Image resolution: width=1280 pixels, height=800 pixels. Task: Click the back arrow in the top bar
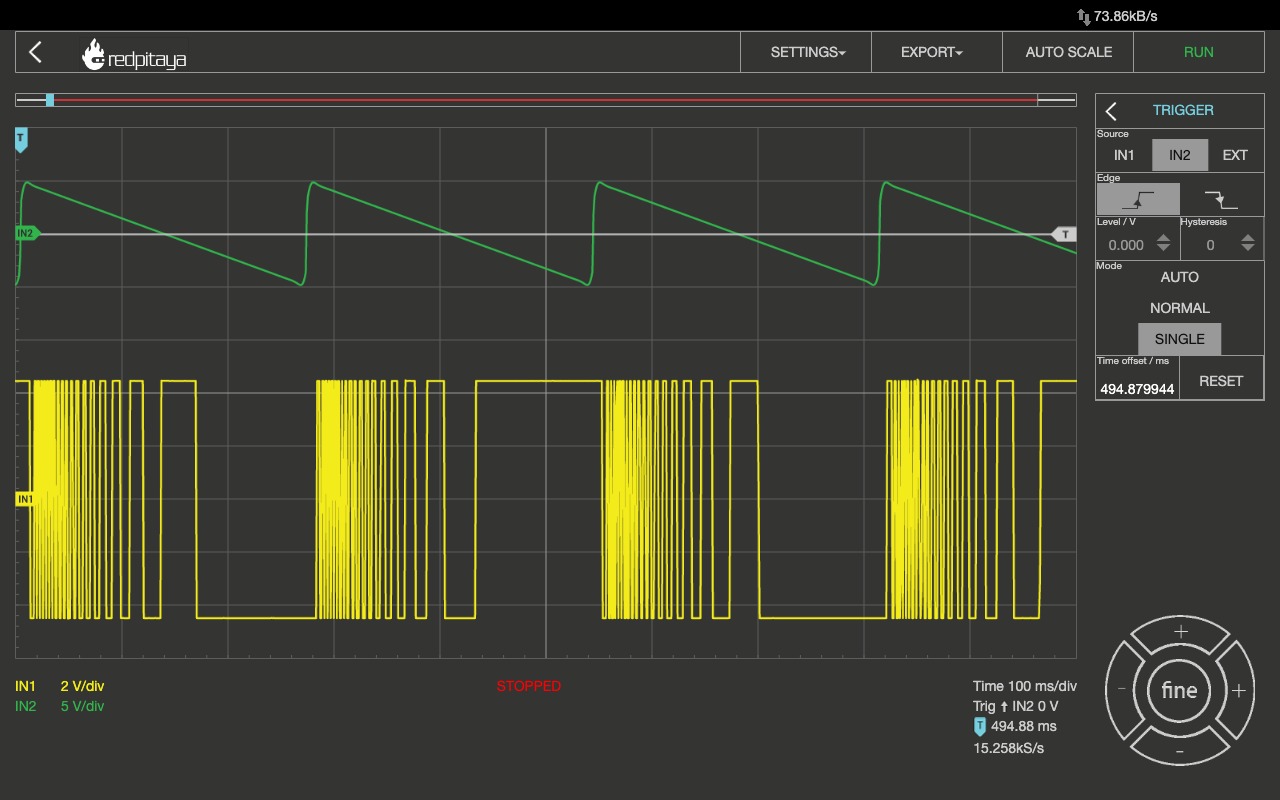[x=36, y=52]
